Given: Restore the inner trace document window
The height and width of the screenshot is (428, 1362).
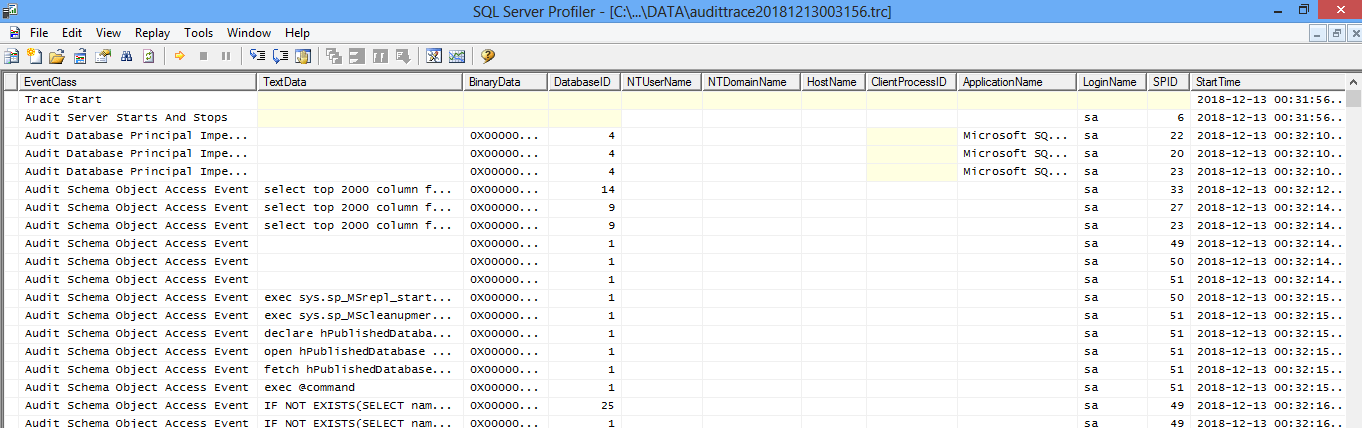Looking at the screenshot, I should point(1336,33).
